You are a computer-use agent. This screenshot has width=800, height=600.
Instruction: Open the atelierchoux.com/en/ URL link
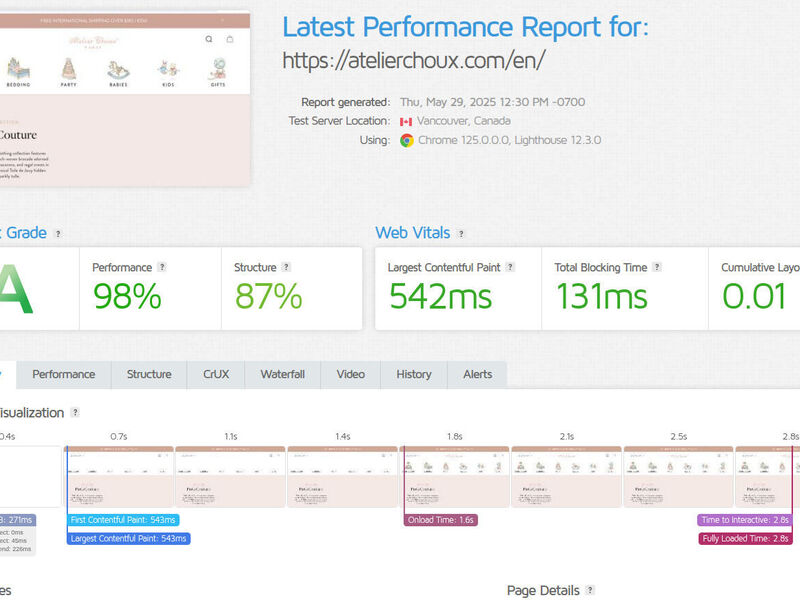[x=414, y=60]
